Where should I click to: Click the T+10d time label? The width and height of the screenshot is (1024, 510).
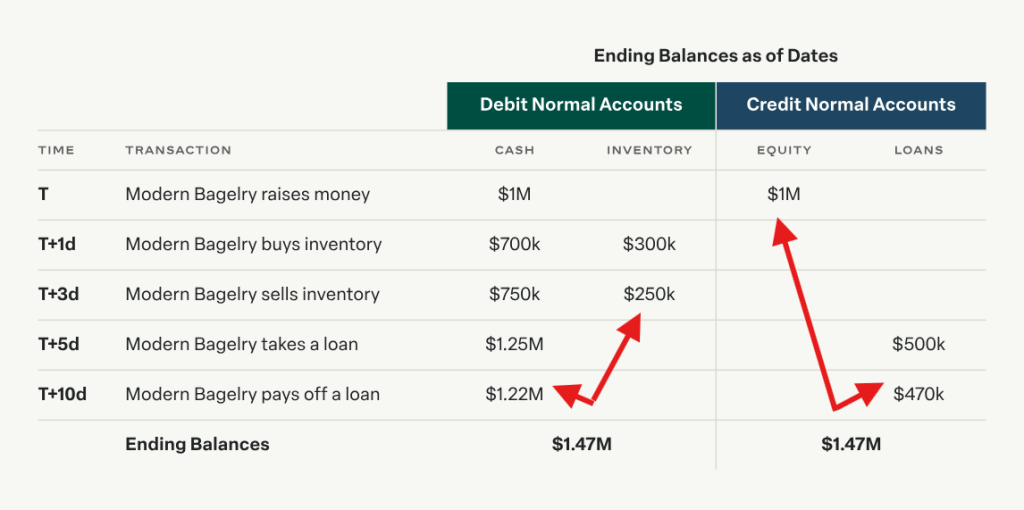pos(62,394)
